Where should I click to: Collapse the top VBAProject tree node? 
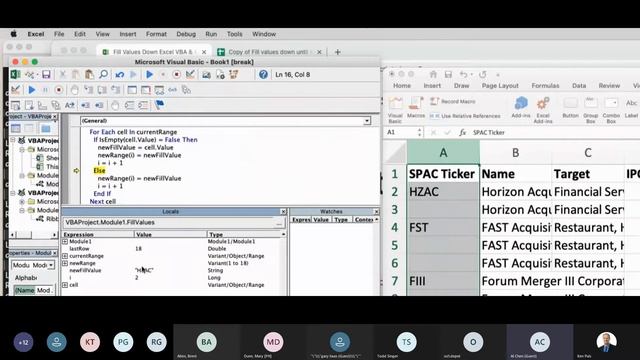[13, 140]
